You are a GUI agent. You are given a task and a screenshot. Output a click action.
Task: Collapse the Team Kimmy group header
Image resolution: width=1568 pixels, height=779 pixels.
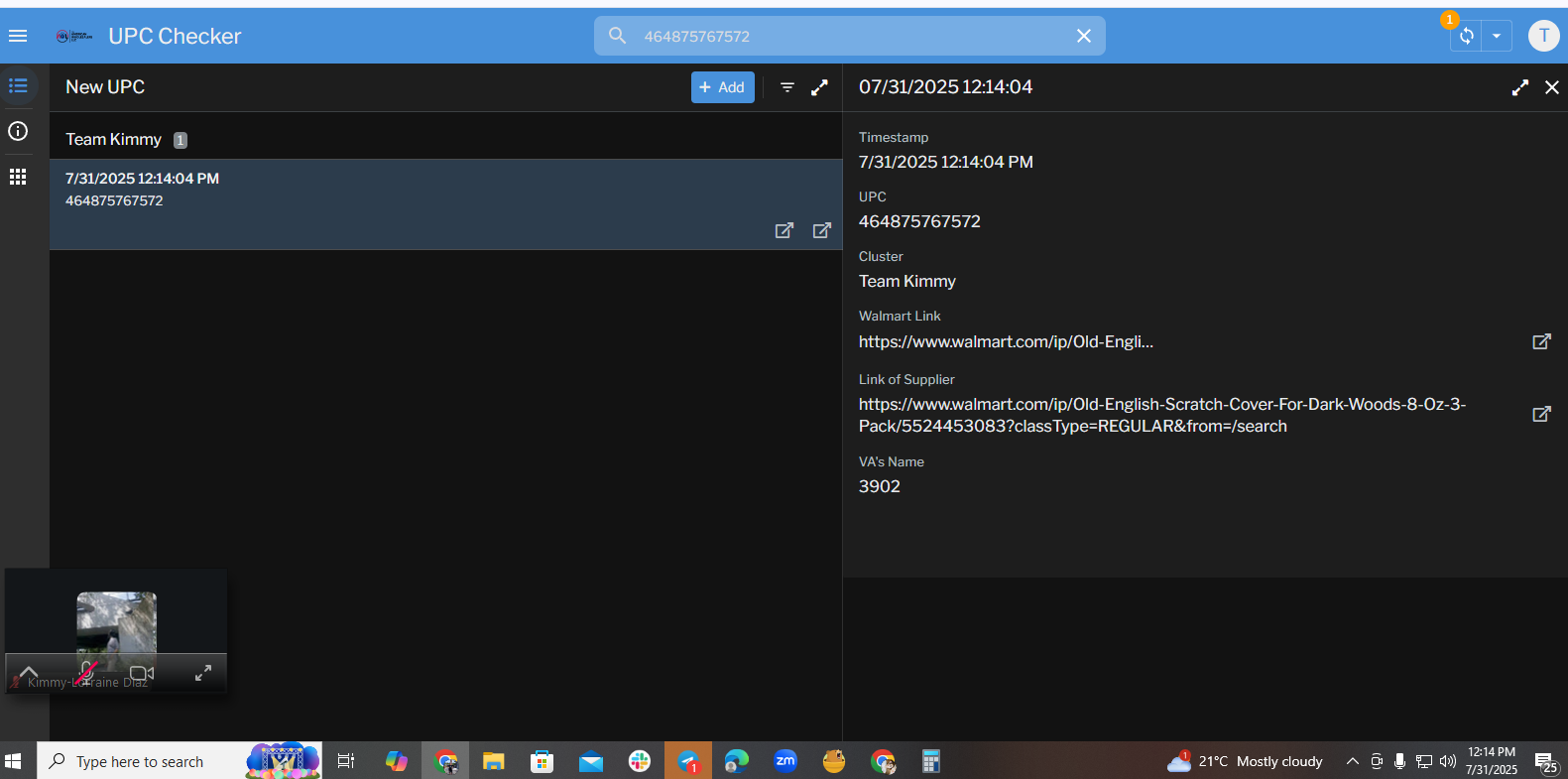tap(446, 140)
